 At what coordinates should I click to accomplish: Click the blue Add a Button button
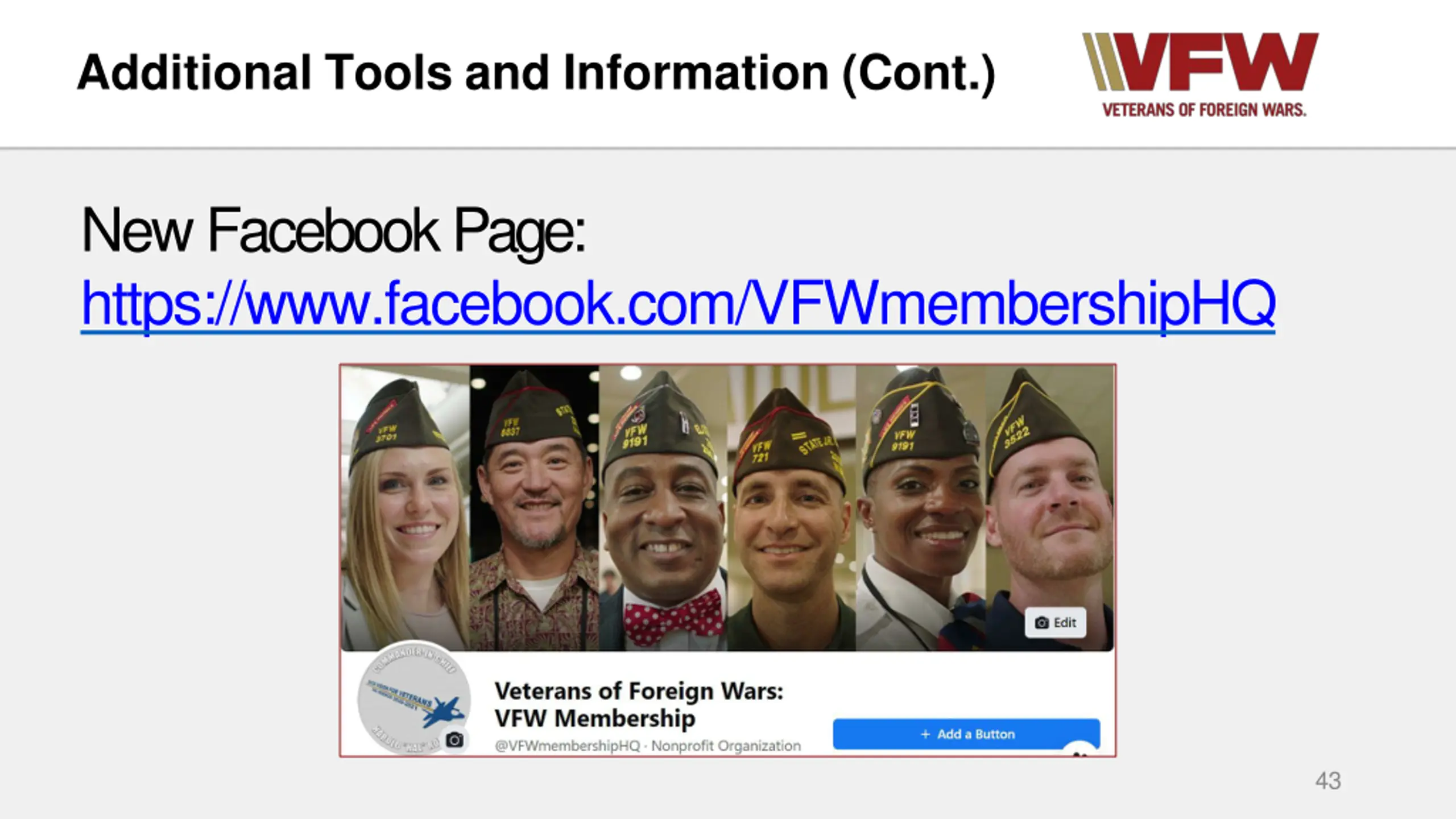click(x=966, y=734)
